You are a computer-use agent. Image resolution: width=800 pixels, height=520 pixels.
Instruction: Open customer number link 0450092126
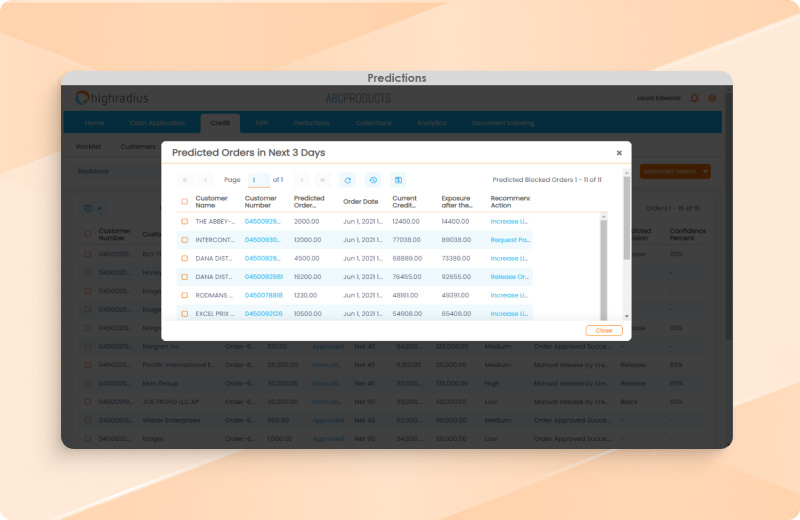264,313
